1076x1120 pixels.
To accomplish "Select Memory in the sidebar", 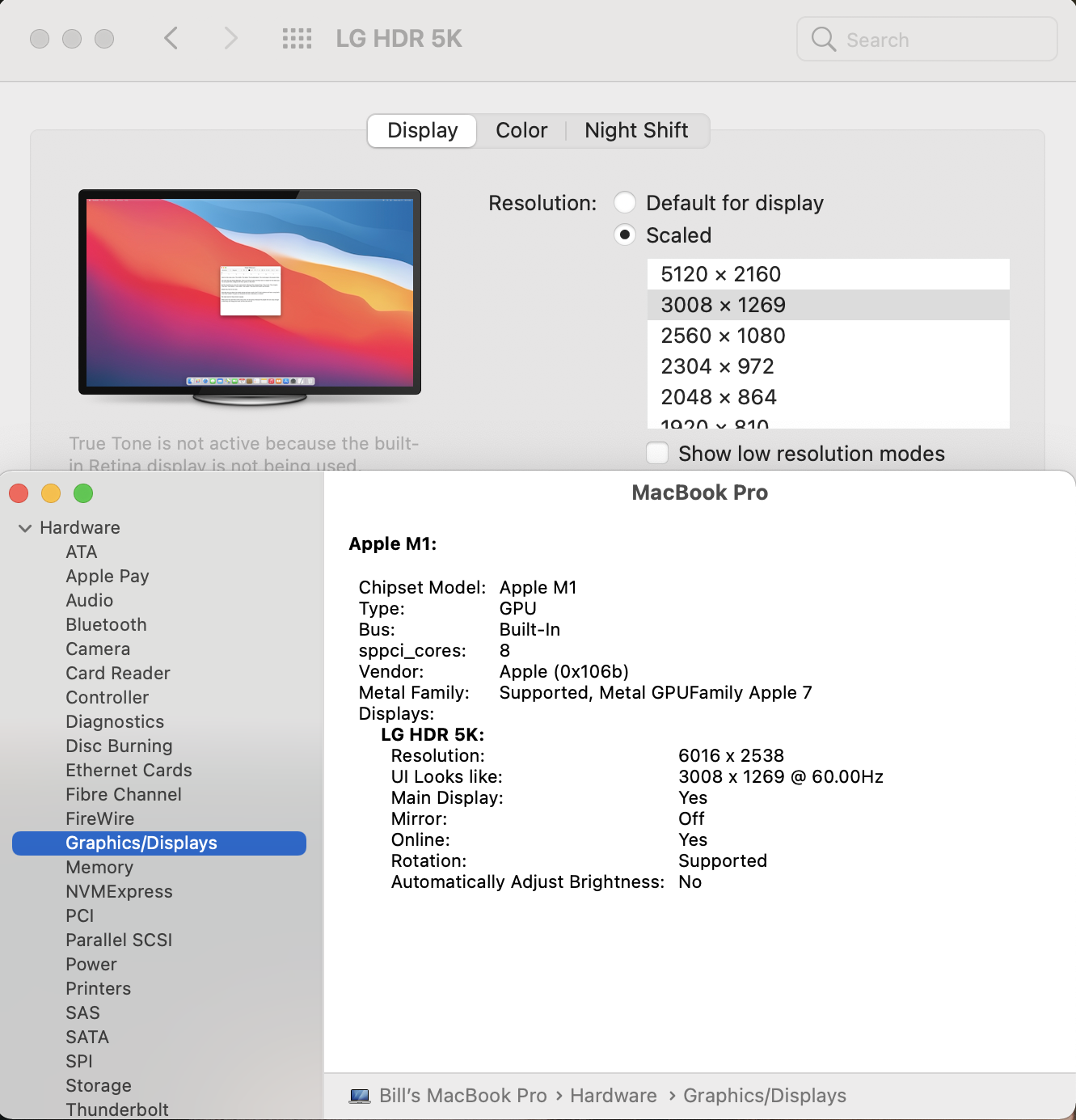I will click(99, 867).
